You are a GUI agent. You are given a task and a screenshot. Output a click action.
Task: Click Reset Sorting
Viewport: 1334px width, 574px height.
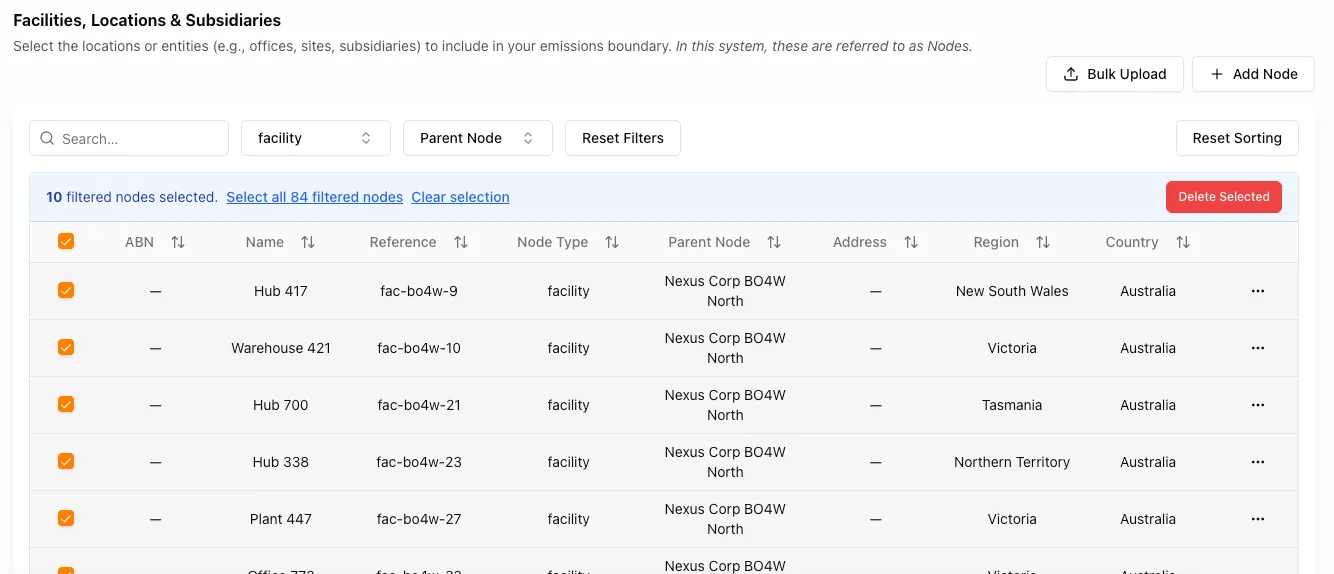pos(1237,138)
